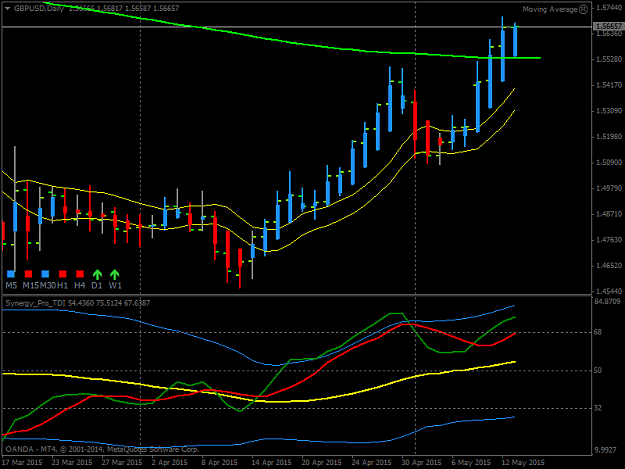Click the 1.54170 price scale value

609,85
